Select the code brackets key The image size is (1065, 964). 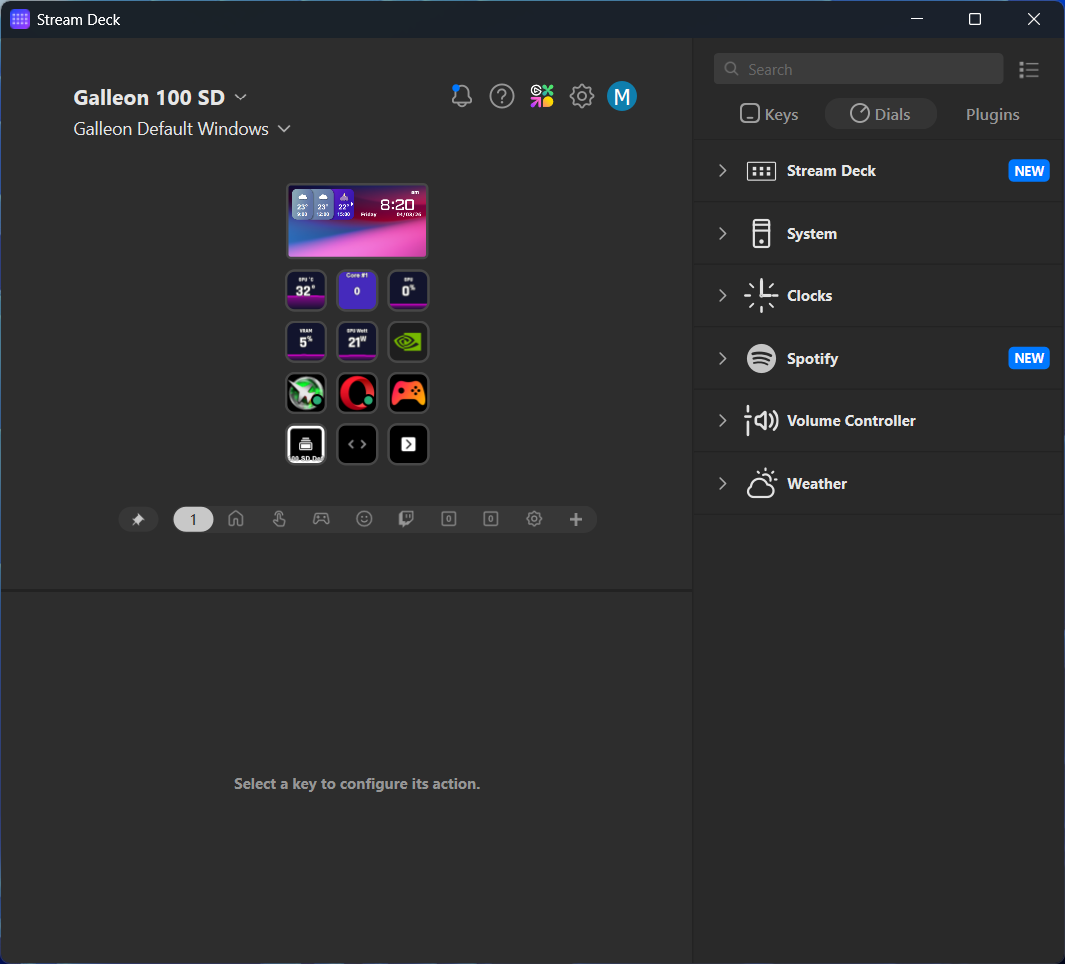357,444
